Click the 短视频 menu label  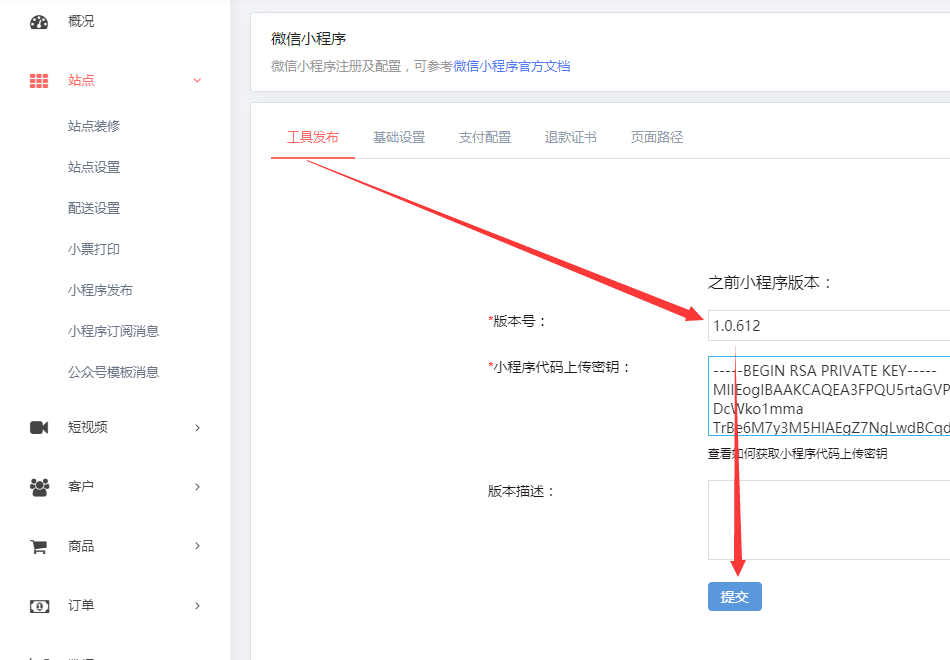(88, 427)
